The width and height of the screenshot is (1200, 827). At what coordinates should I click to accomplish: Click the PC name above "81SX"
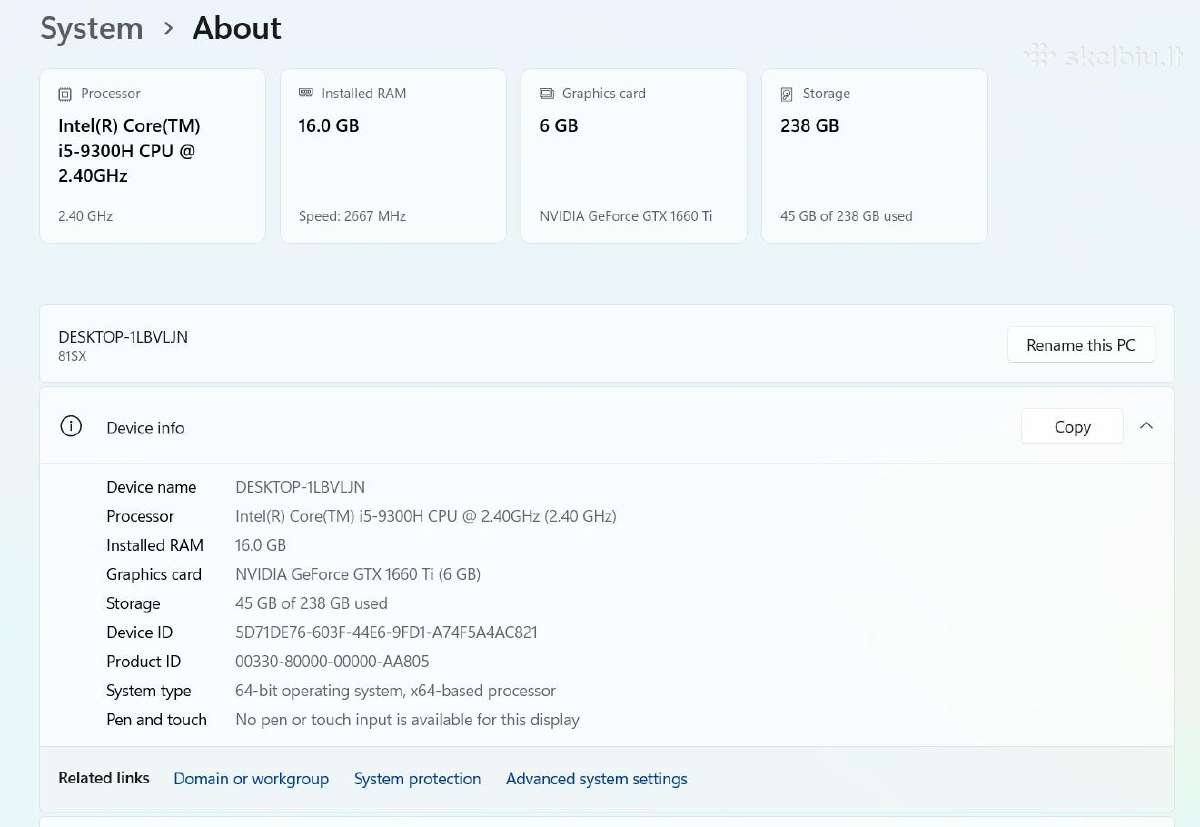[x=123, y=337]
